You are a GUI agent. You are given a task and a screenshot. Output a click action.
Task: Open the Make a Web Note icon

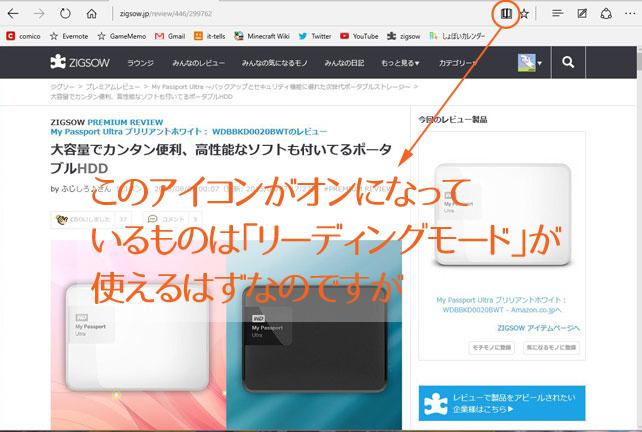582,14
